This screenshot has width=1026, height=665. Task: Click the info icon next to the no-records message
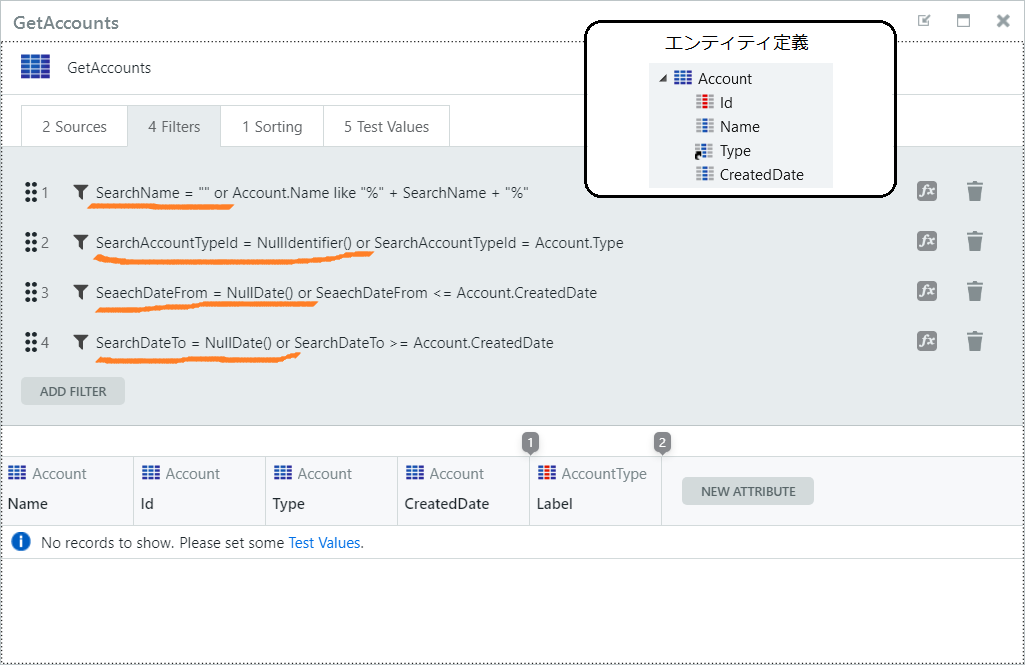(x=21, y=542)
